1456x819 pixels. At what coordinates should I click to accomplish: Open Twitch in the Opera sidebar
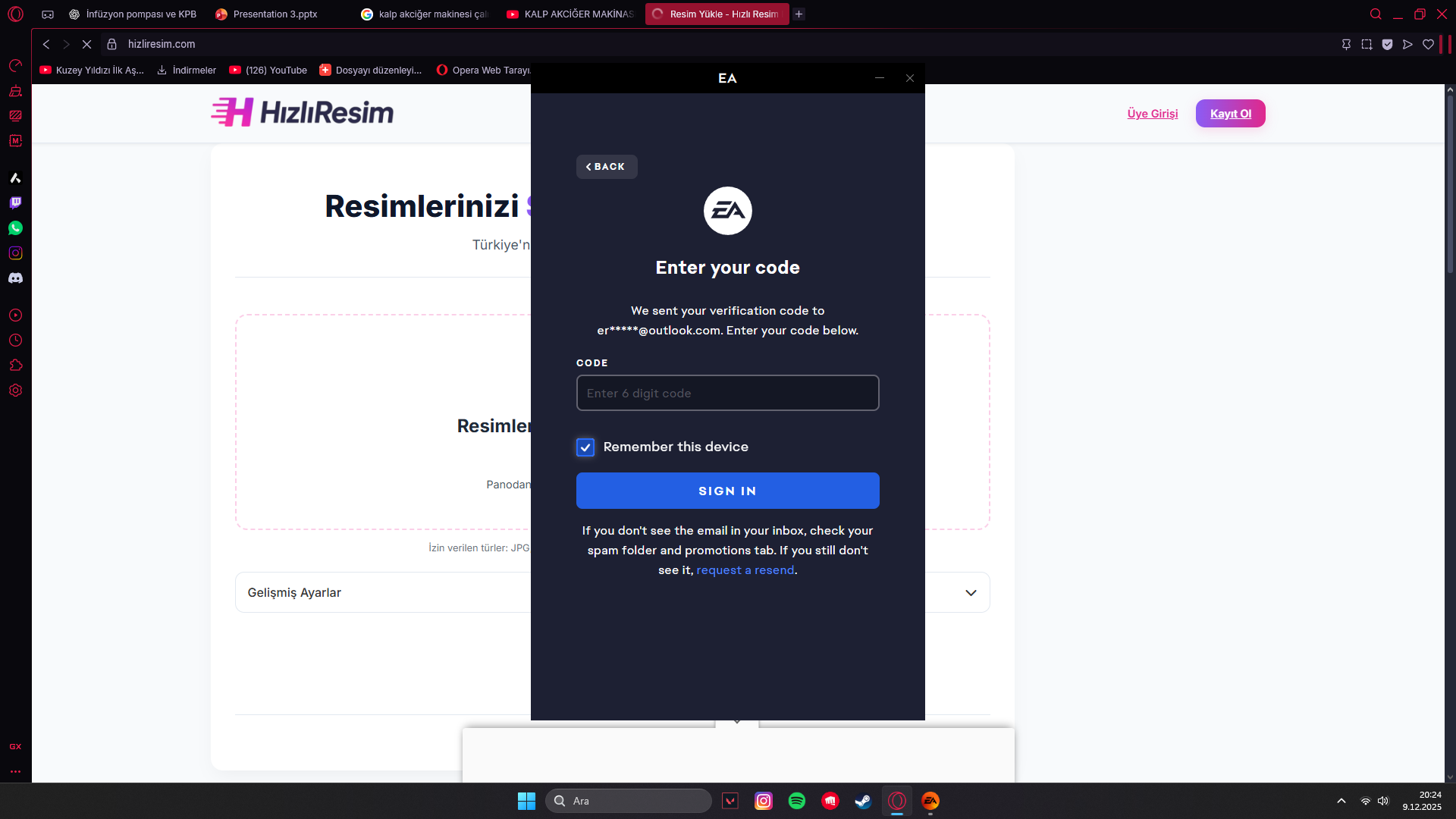tap(15, 202)
